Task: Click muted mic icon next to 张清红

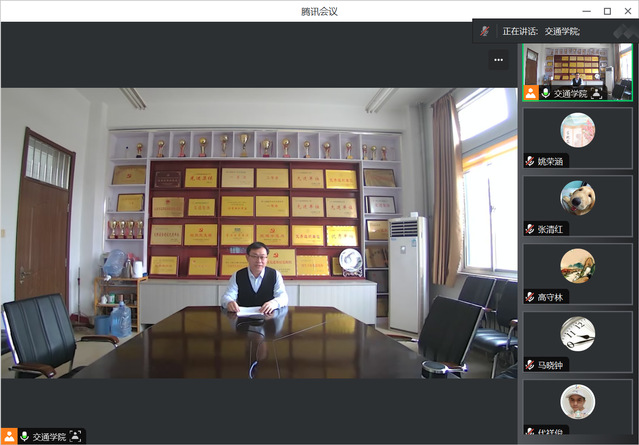Action: (x=530, y=228)
